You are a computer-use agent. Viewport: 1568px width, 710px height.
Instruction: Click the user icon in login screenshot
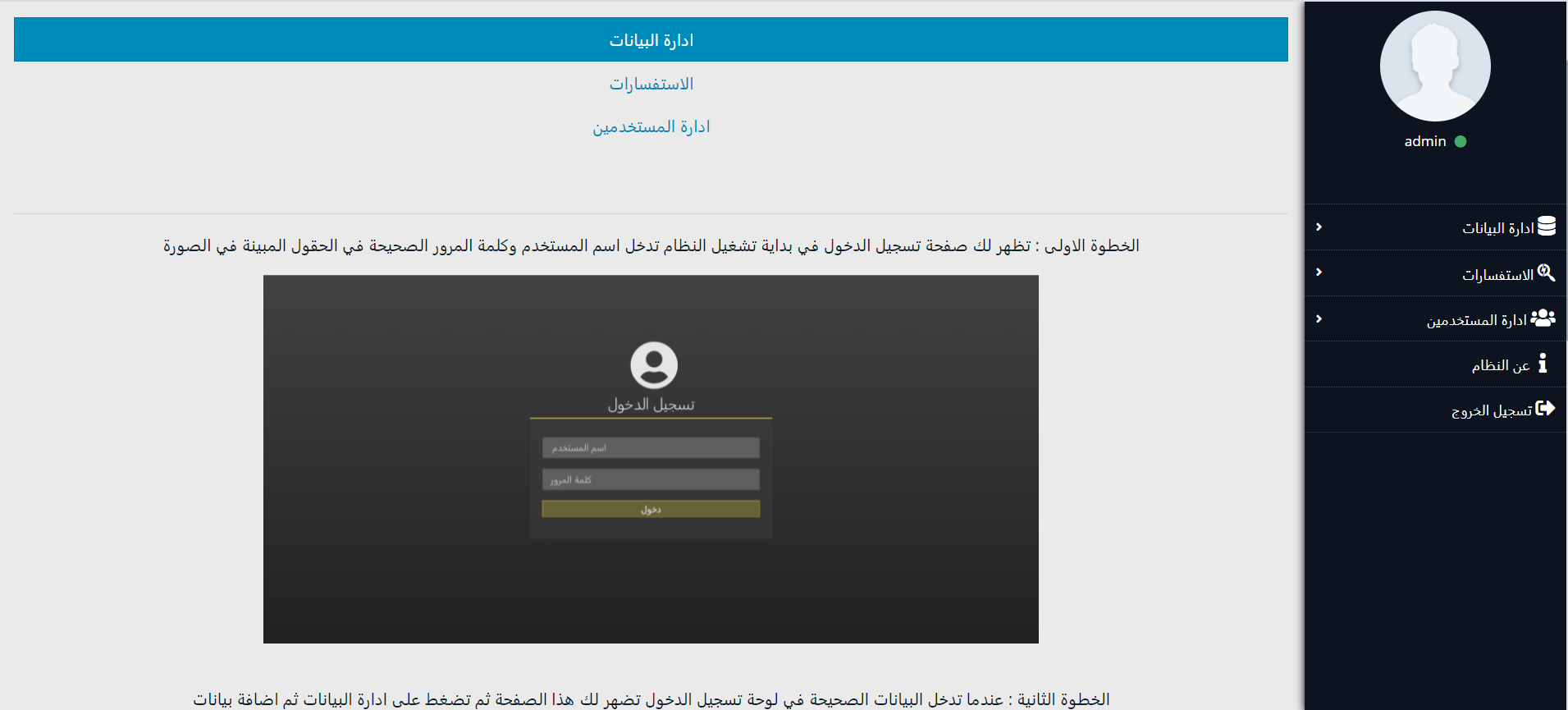pyautogui.click(x=653, y=364)
